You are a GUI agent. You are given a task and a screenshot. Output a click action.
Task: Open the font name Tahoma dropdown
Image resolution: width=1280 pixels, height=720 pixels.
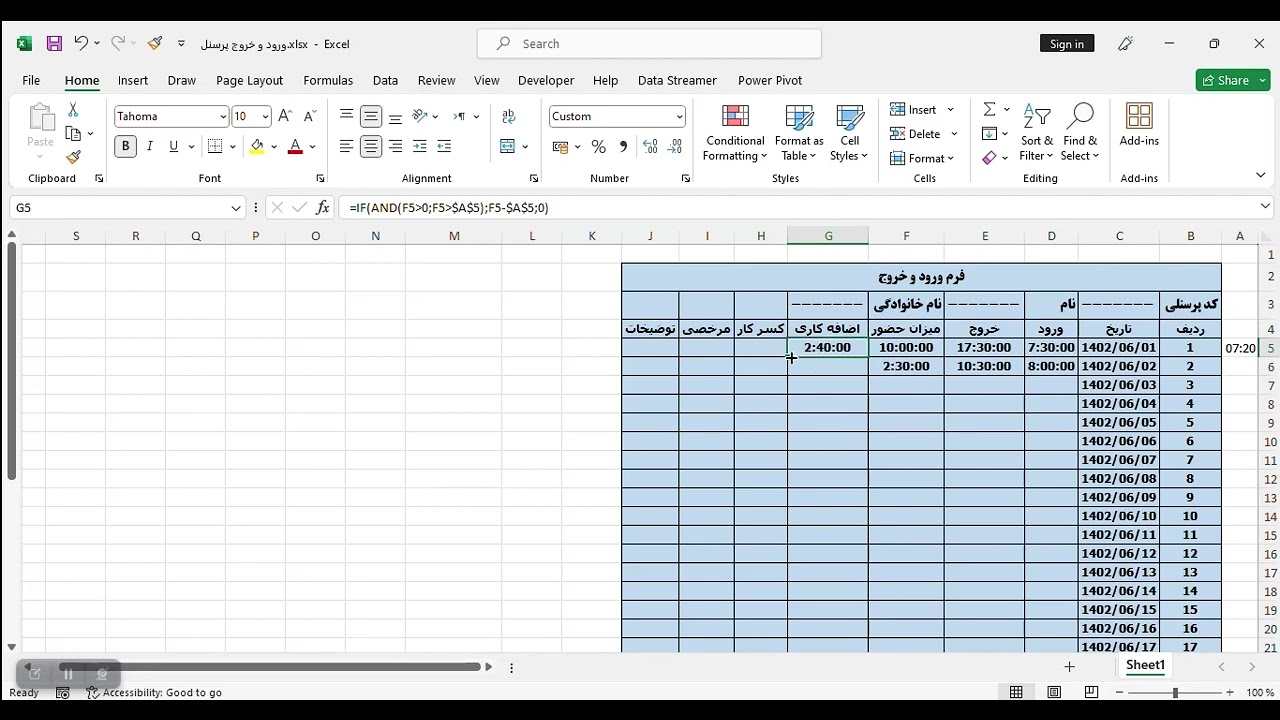[x=223, y=117]
